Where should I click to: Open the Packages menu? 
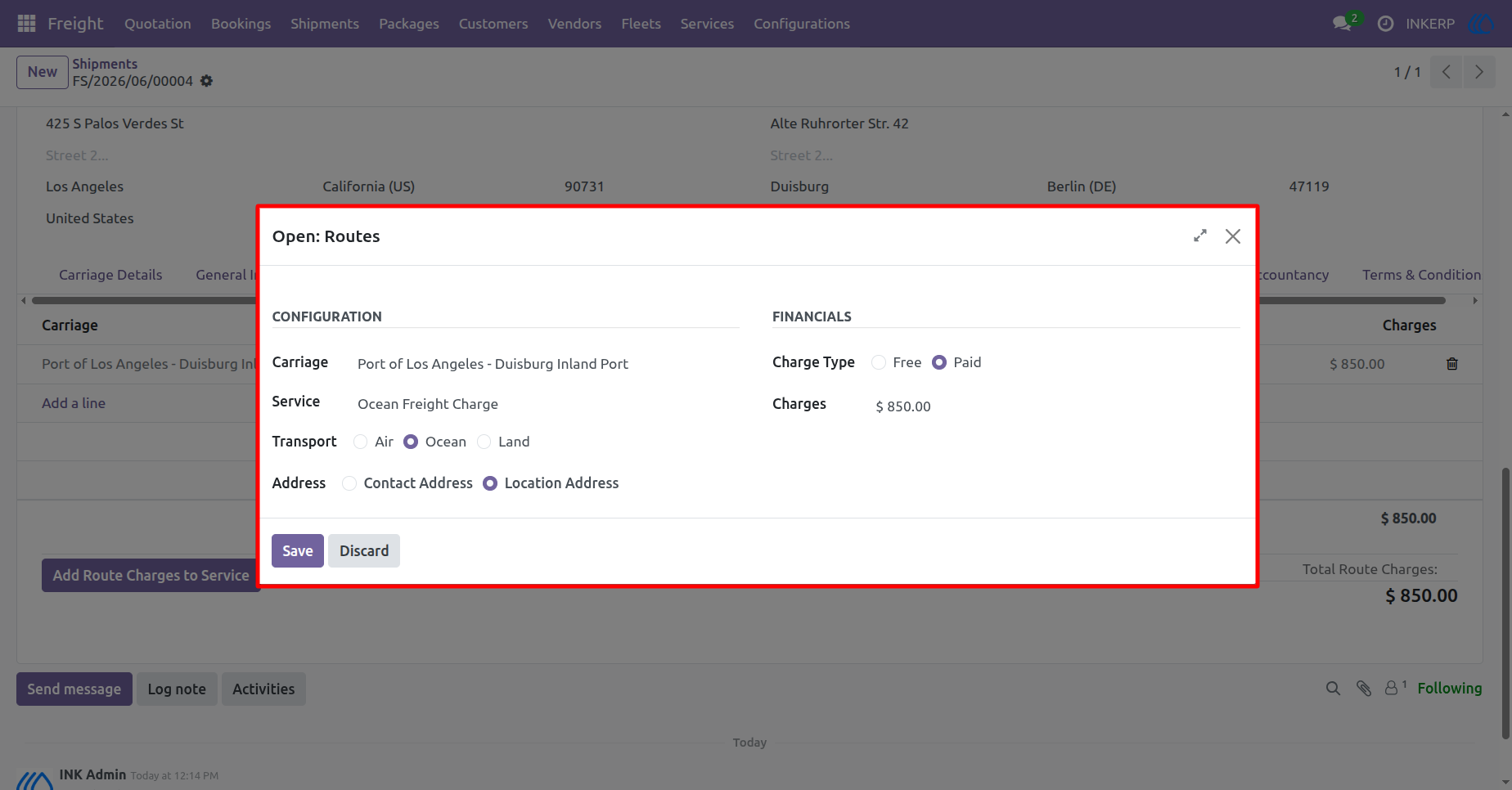tap(409, 24)
